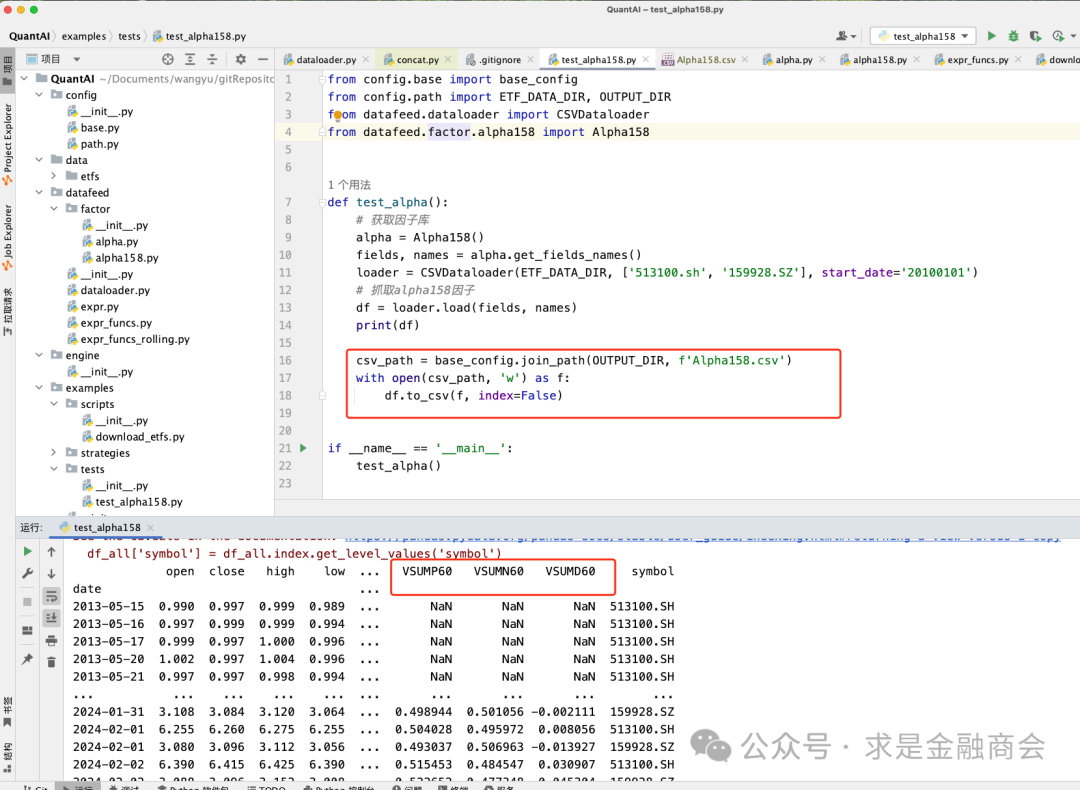Open base.py in the config folder
Image resolution: width=1080 pixels, height=790 pixels.
pyautogui.click(x=100, y=127)
